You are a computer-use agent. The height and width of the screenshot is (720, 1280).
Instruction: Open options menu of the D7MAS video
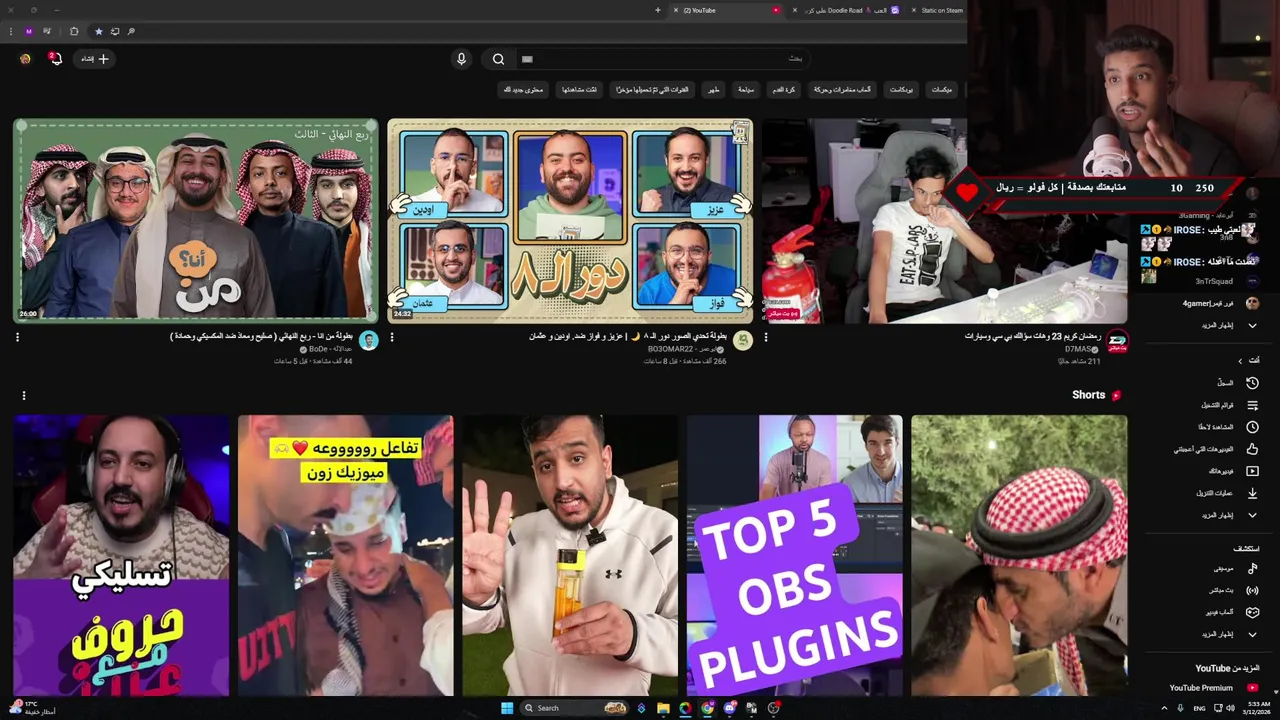tap(766, 338)
